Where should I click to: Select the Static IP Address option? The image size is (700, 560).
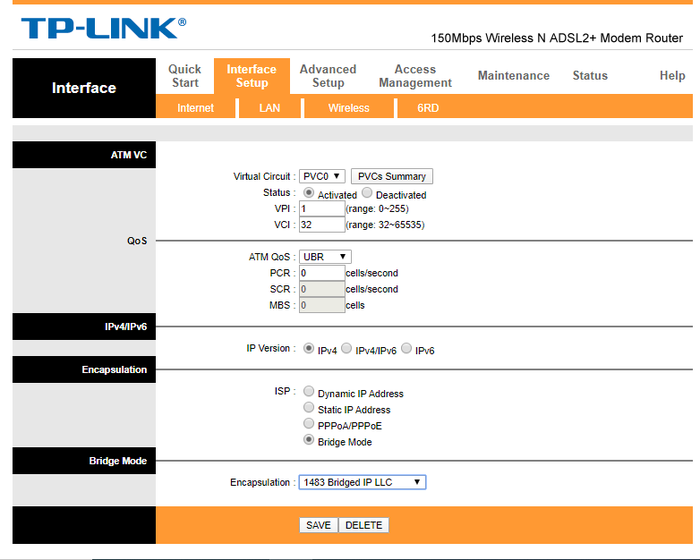[x=309, y=408]
